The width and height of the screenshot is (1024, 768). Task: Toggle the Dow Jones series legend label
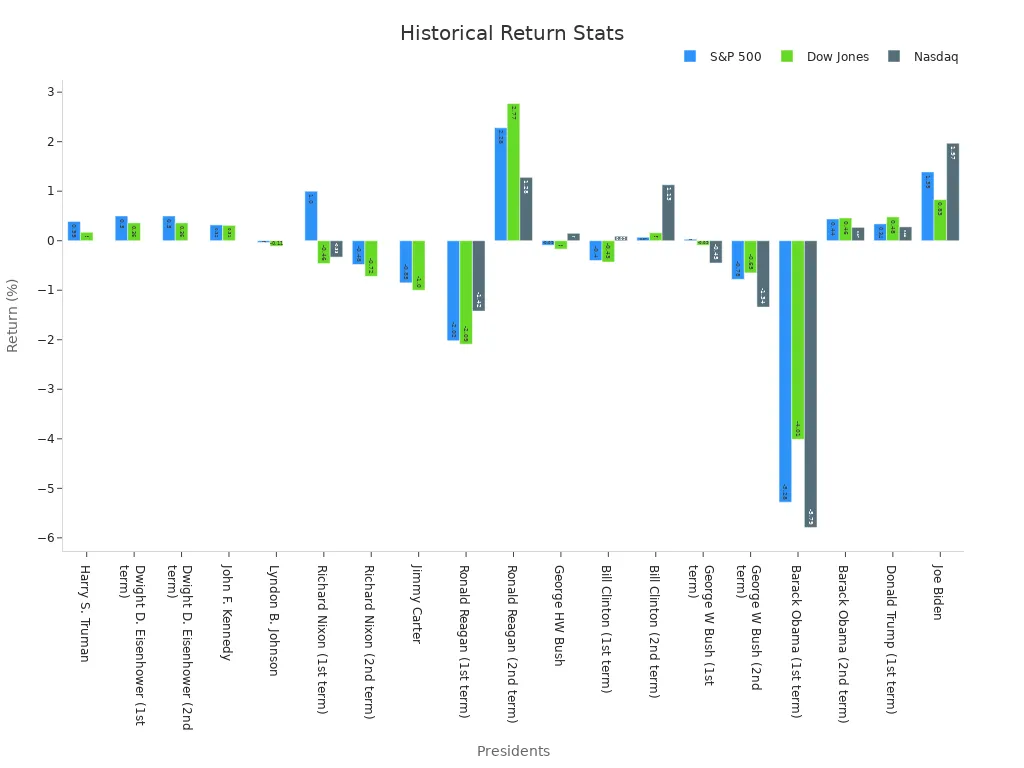tap(837, 57)
